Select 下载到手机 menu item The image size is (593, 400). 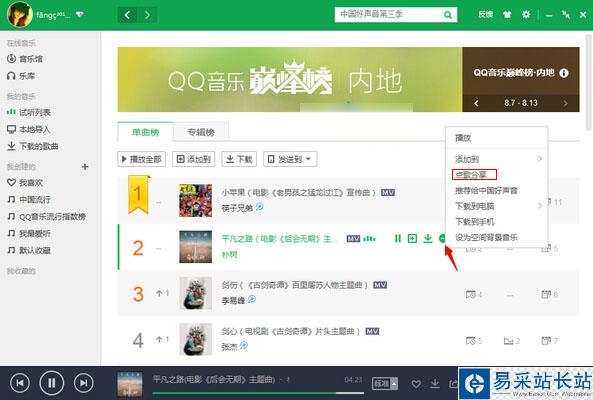coord(497,222)
